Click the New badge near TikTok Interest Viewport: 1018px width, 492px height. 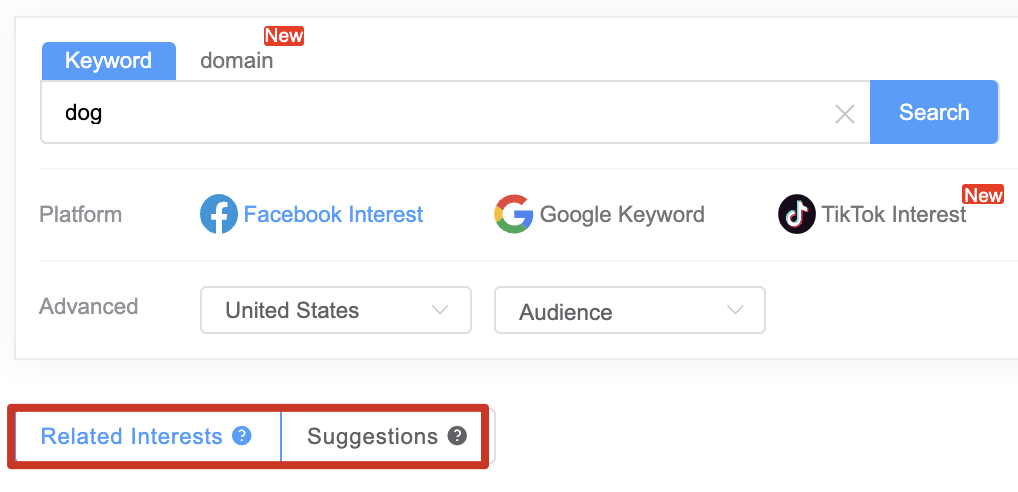[983, 195]
